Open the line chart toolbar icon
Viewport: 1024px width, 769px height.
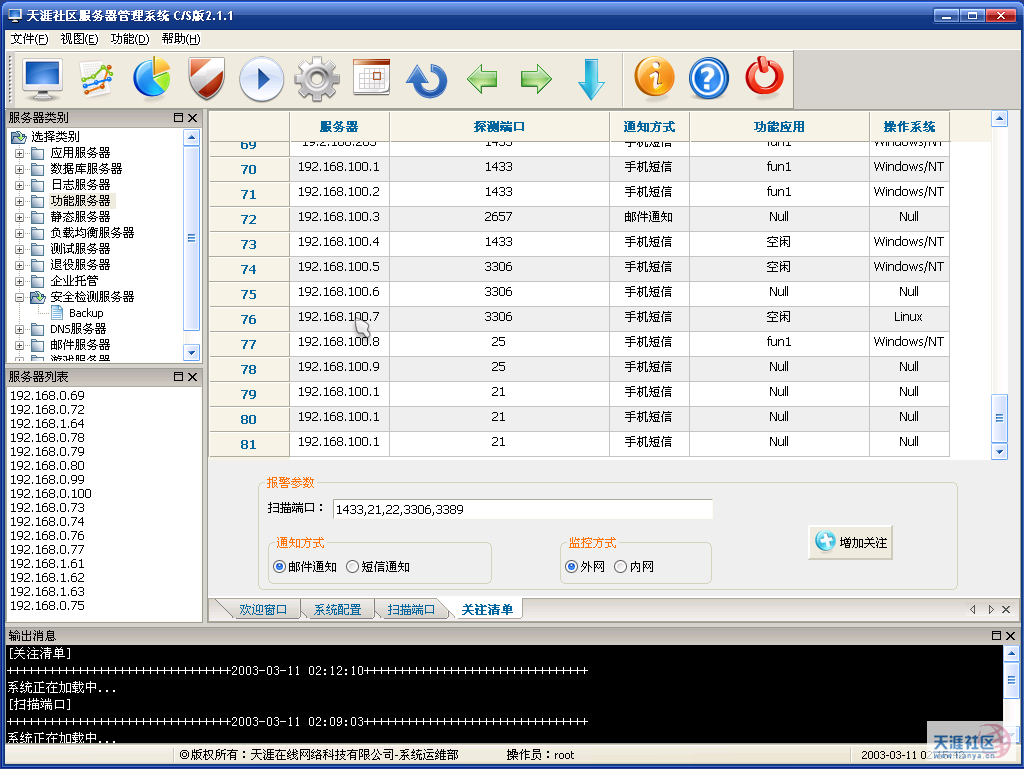click(97, 78)
